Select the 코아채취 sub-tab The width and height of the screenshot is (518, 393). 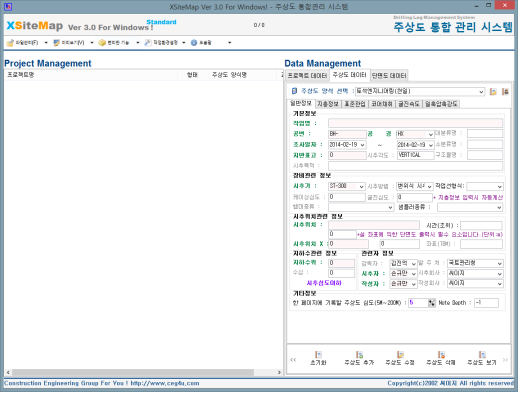[x=382, y=104]
